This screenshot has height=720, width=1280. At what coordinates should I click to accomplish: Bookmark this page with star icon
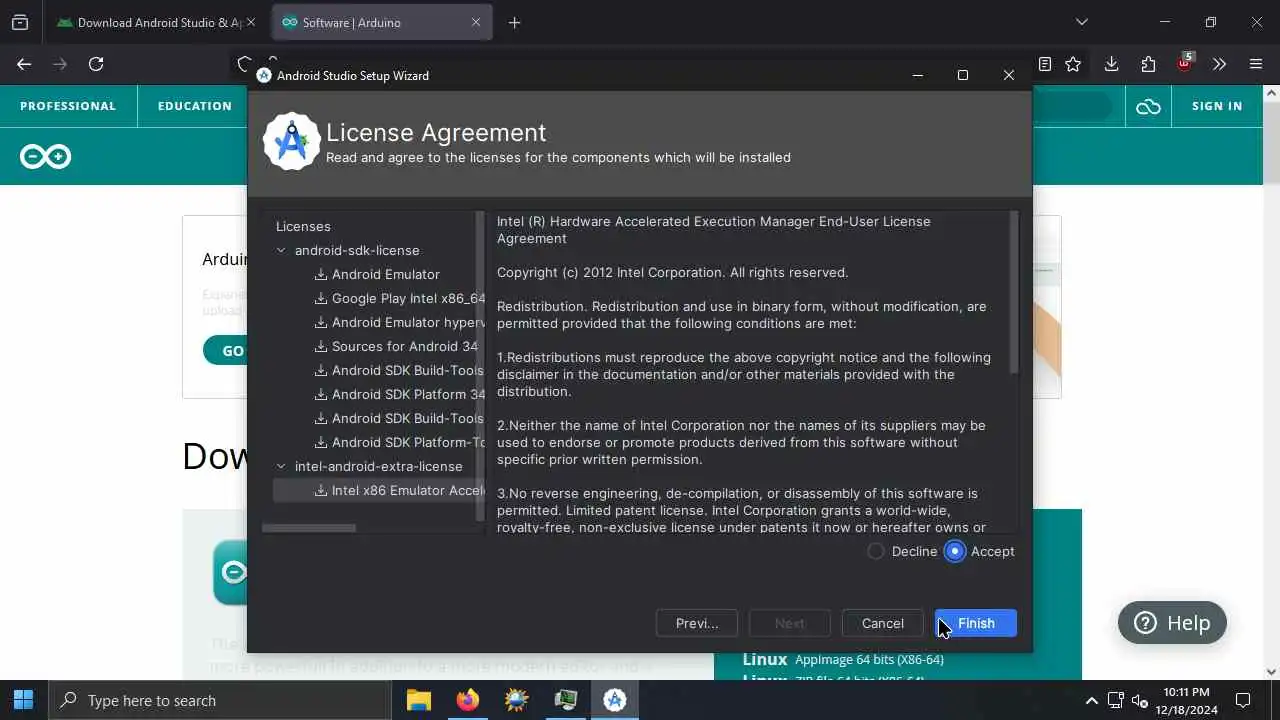point(1073,64)
